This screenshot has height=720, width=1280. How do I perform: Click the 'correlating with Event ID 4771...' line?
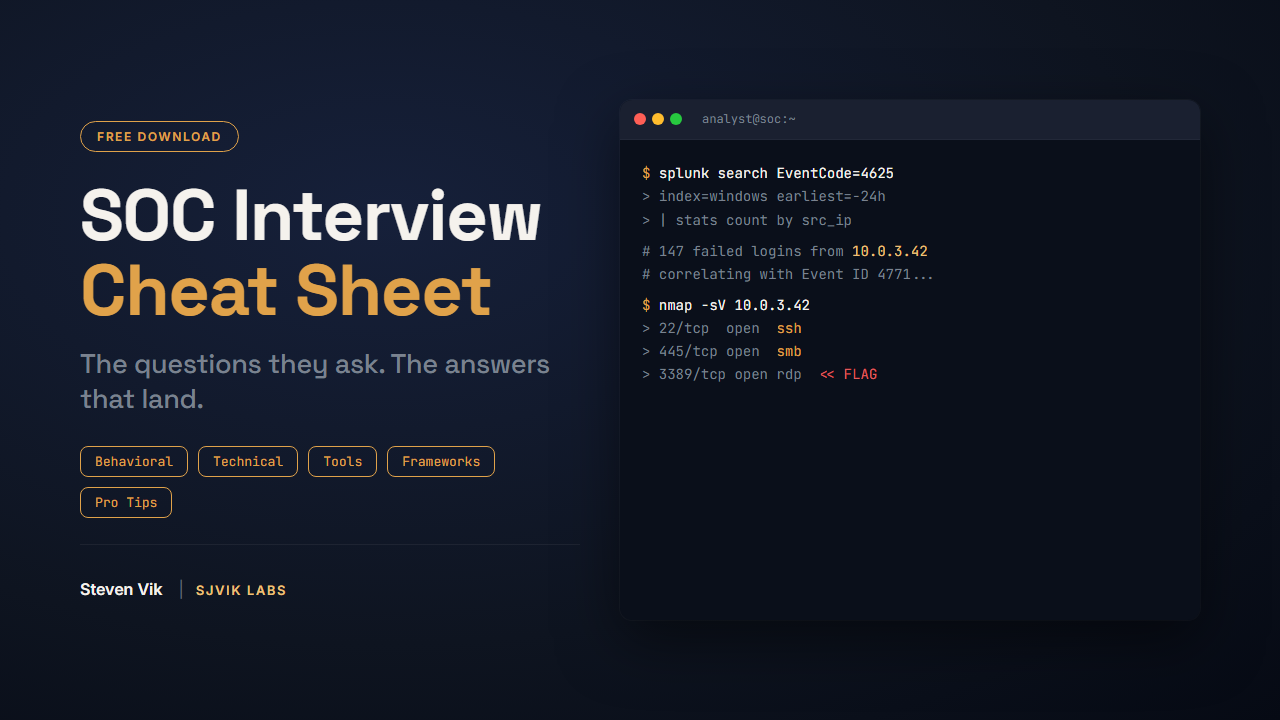click(788, 274)
